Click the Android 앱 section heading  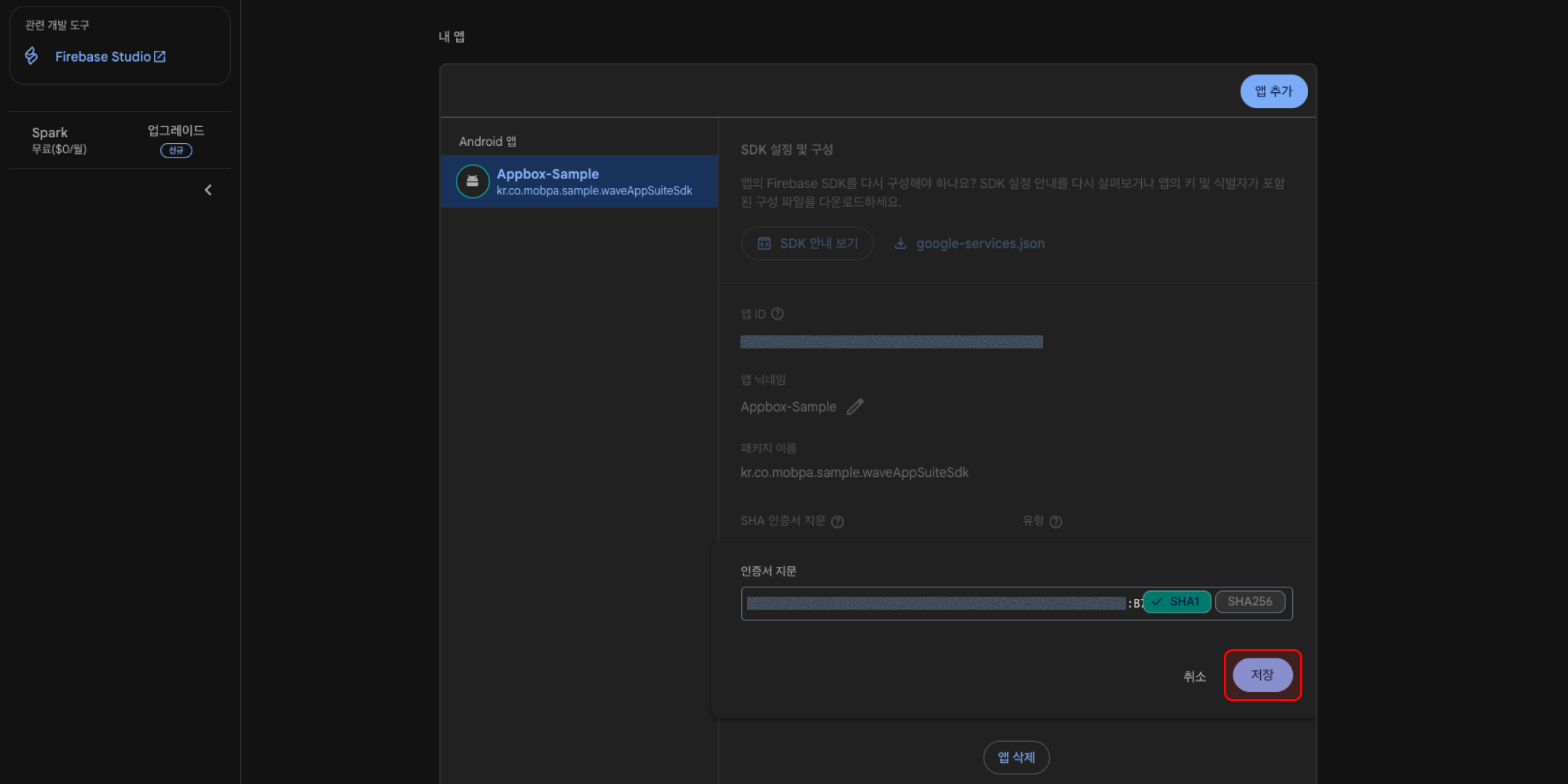coord(488,142)
